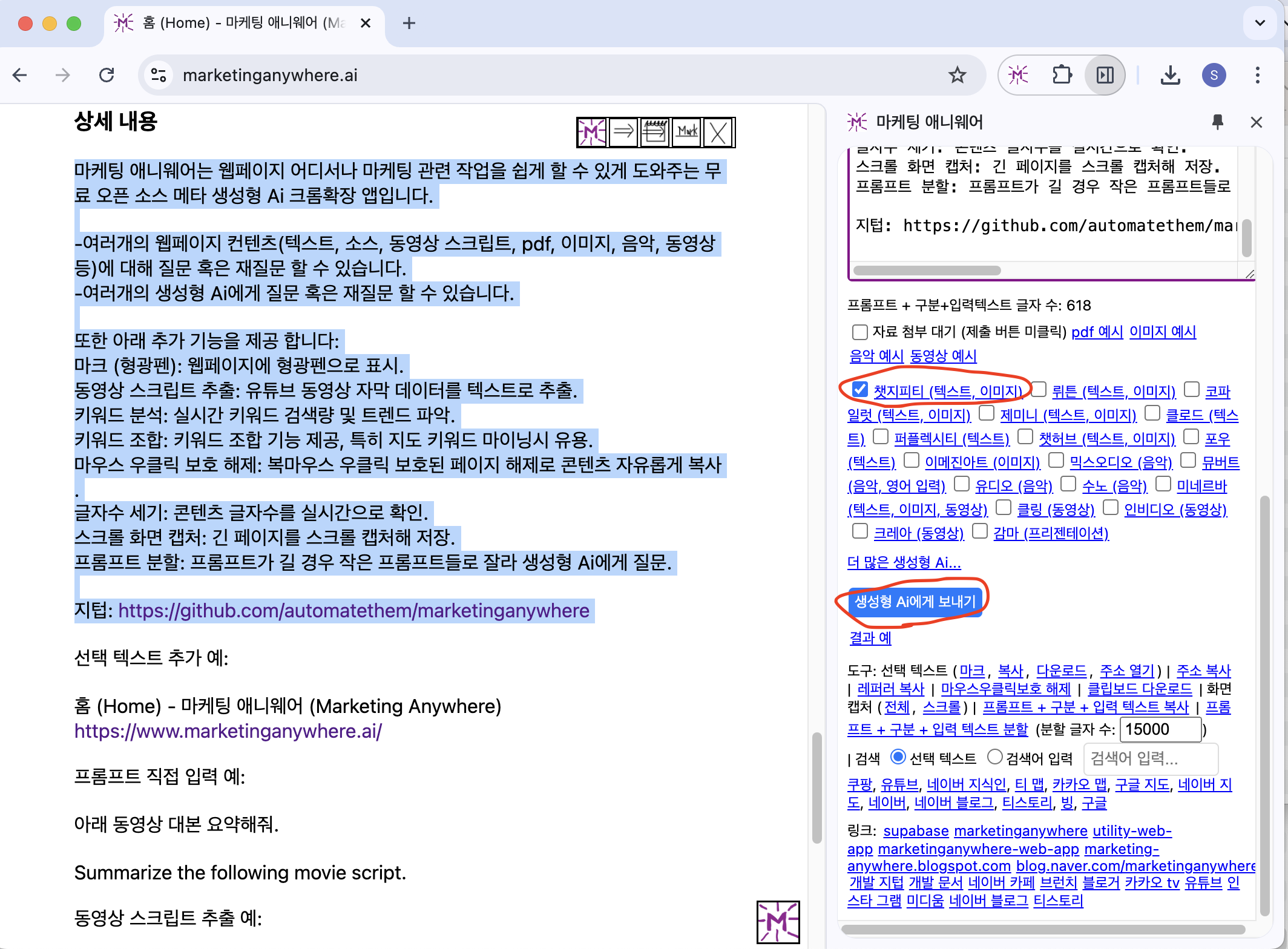1288x949 pixels.
Task: Check the 뤼튼 checkbox
Action: [1039, 389]
